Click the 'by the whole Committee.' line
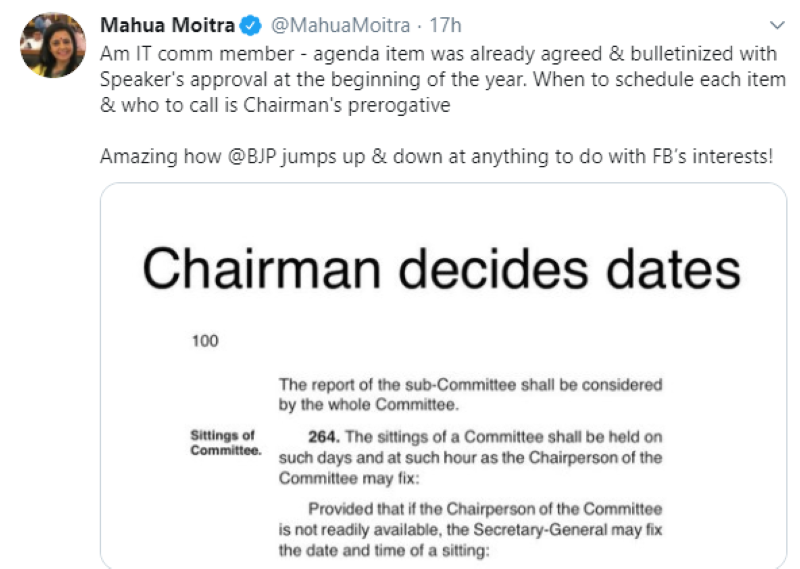 click(x=368, y=405)
